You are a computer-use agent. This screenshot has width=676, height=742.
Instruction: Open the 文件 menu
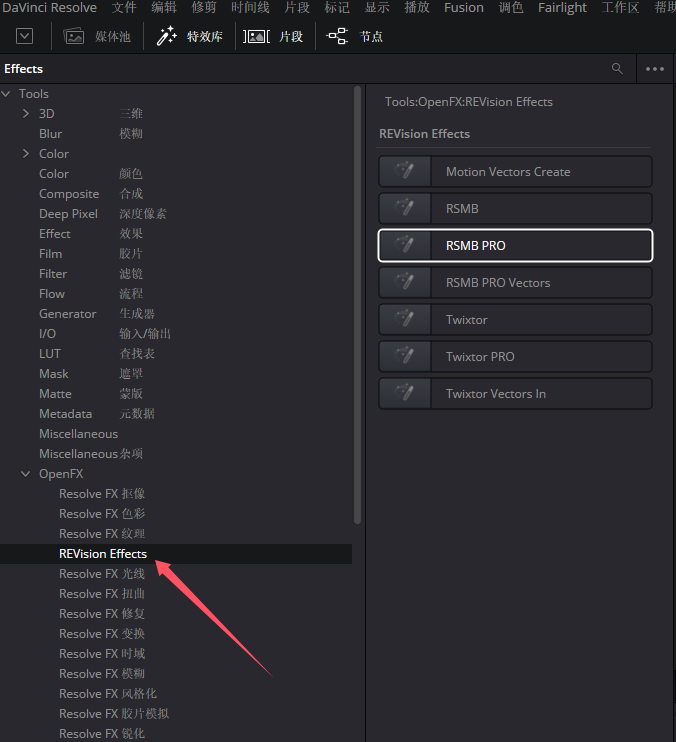point(124,8)
